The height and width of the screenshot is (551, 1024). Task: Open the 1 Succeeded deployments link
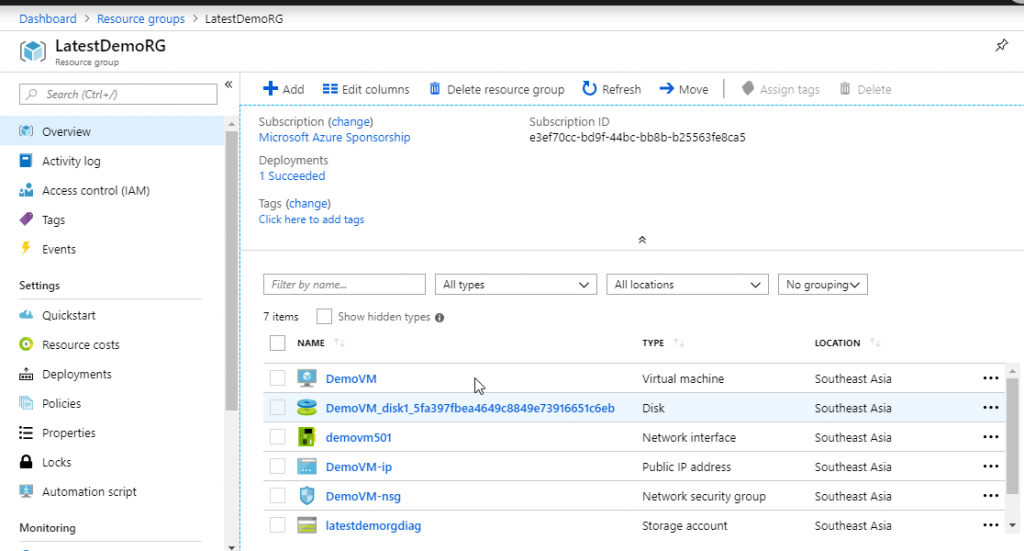click(x=292, y=176)
